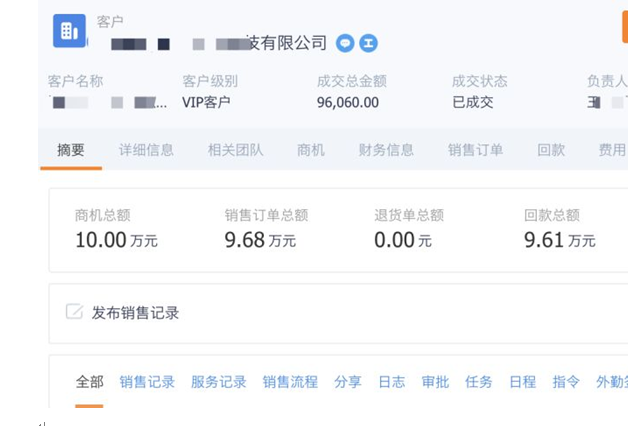Switch to the 摘要 tab

click(71, 150)
